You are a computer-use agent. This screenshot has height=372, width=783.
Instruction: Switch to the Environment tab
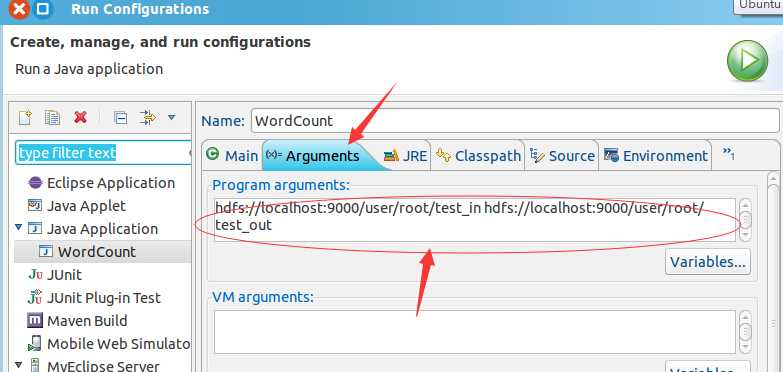tap(656, 156)
